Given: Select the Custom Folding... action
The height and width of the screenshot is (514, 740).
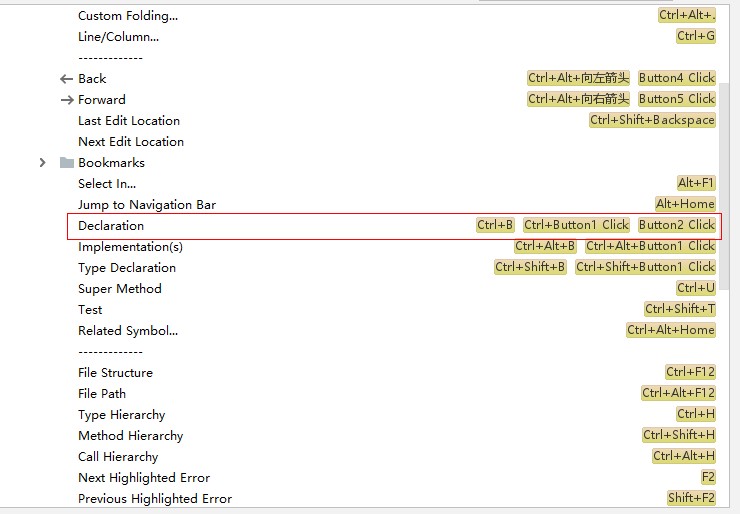Looking at the screenshot, I should tap(128, 16).
